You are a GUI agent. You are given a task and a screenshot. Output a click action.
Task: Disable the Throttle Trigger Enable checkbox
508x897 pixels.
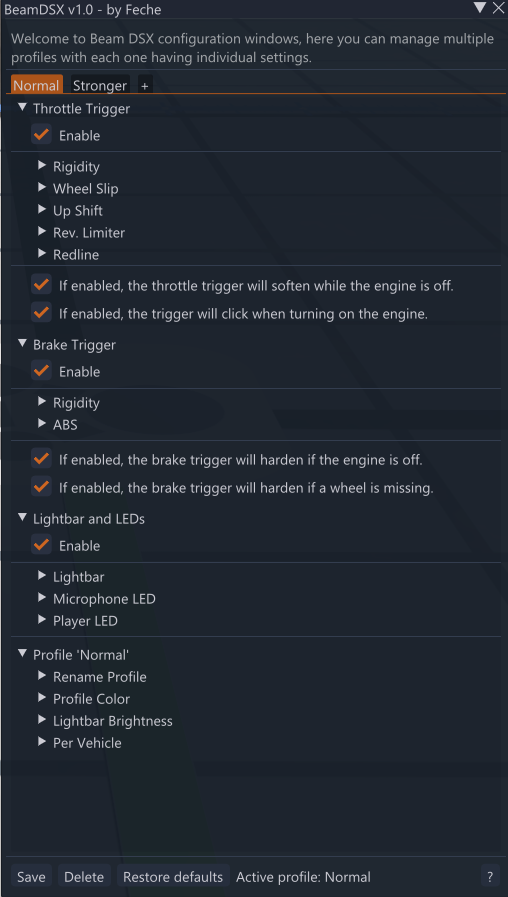pyautogui.click(x=41, y=136)
